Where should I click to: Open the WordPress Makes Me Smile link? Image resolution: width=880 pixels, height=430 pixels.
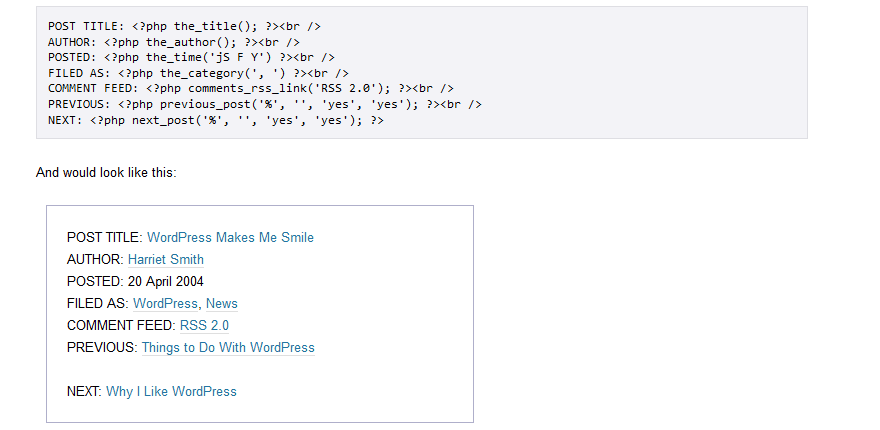[230, 237]
